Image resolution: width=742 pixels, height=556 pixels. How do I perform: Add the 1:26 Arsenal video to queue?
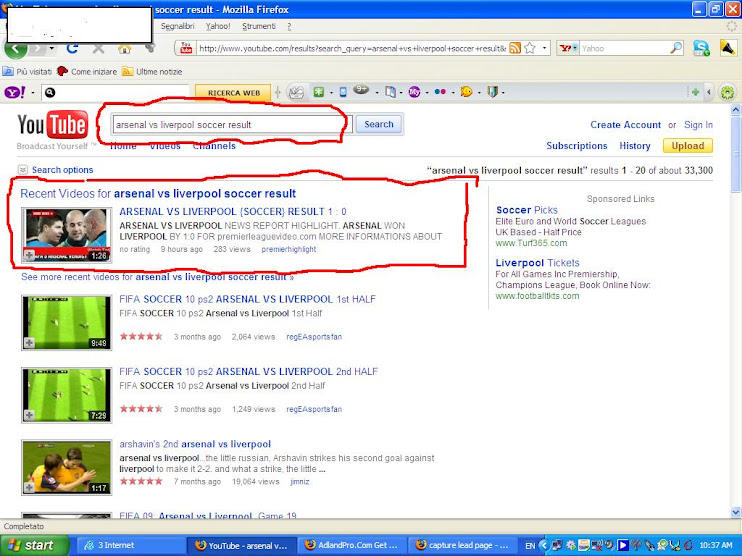(x=29, y=256)
